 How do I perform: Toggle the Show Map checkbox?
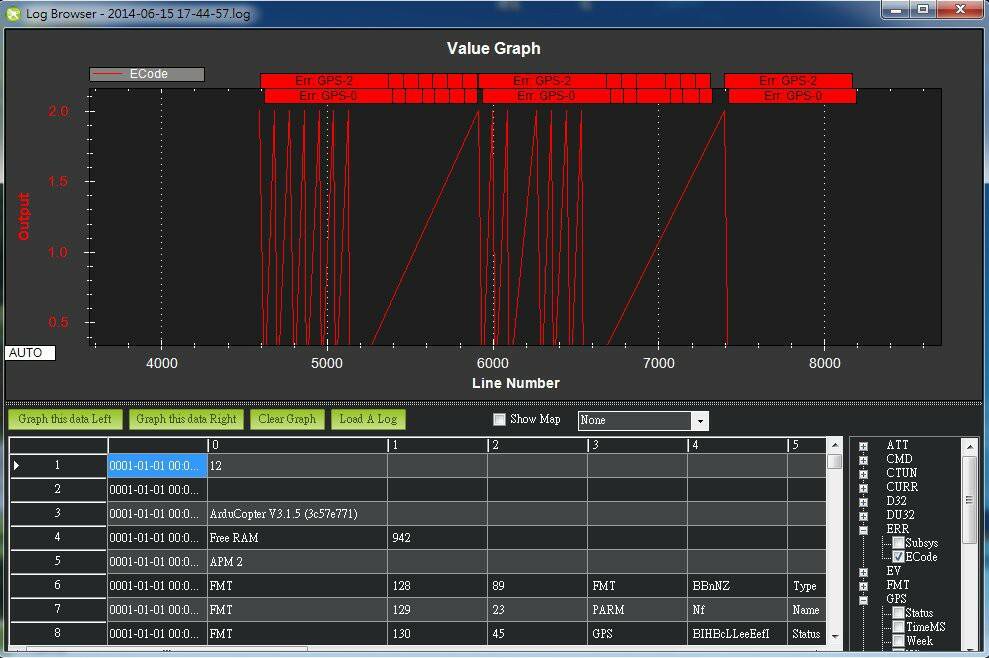pos(500,419)
